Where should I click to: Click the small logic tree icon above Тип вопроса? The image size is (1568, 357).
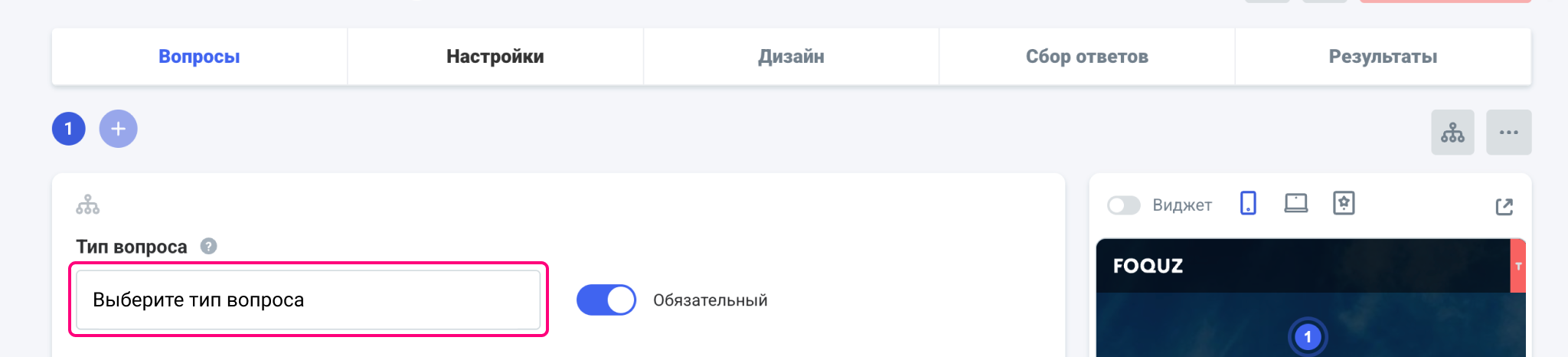tap(88, 205)
